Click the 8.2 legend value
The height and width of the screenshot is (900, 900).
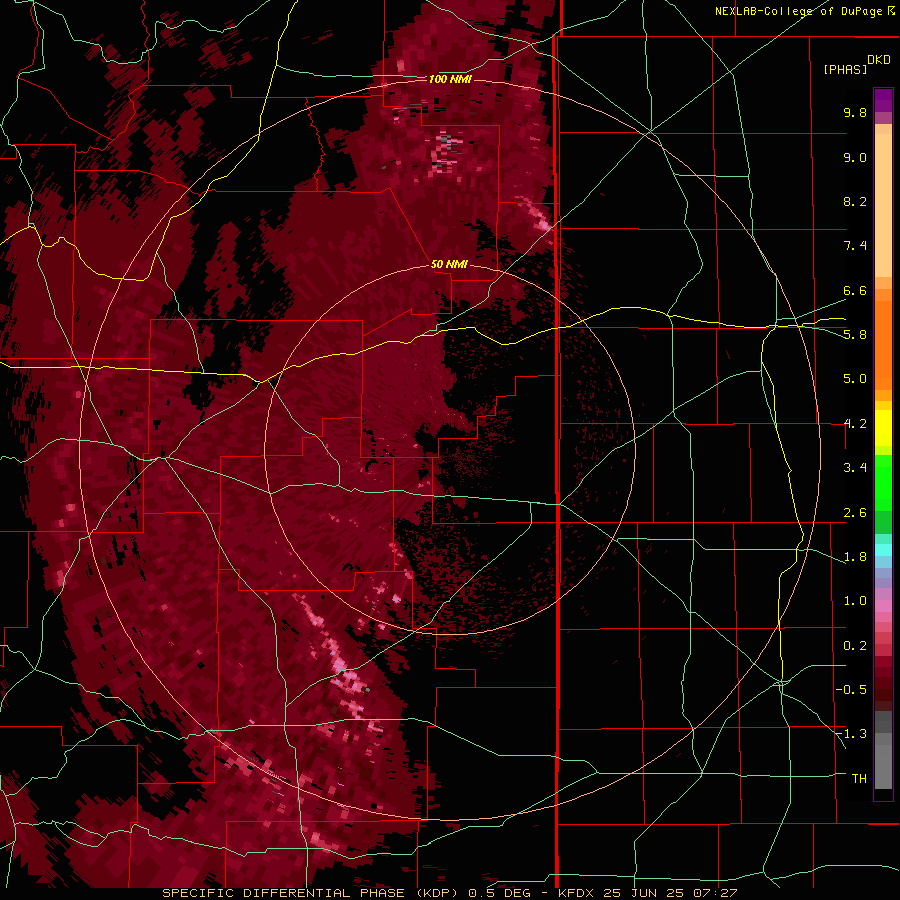(x=855, y=201)
